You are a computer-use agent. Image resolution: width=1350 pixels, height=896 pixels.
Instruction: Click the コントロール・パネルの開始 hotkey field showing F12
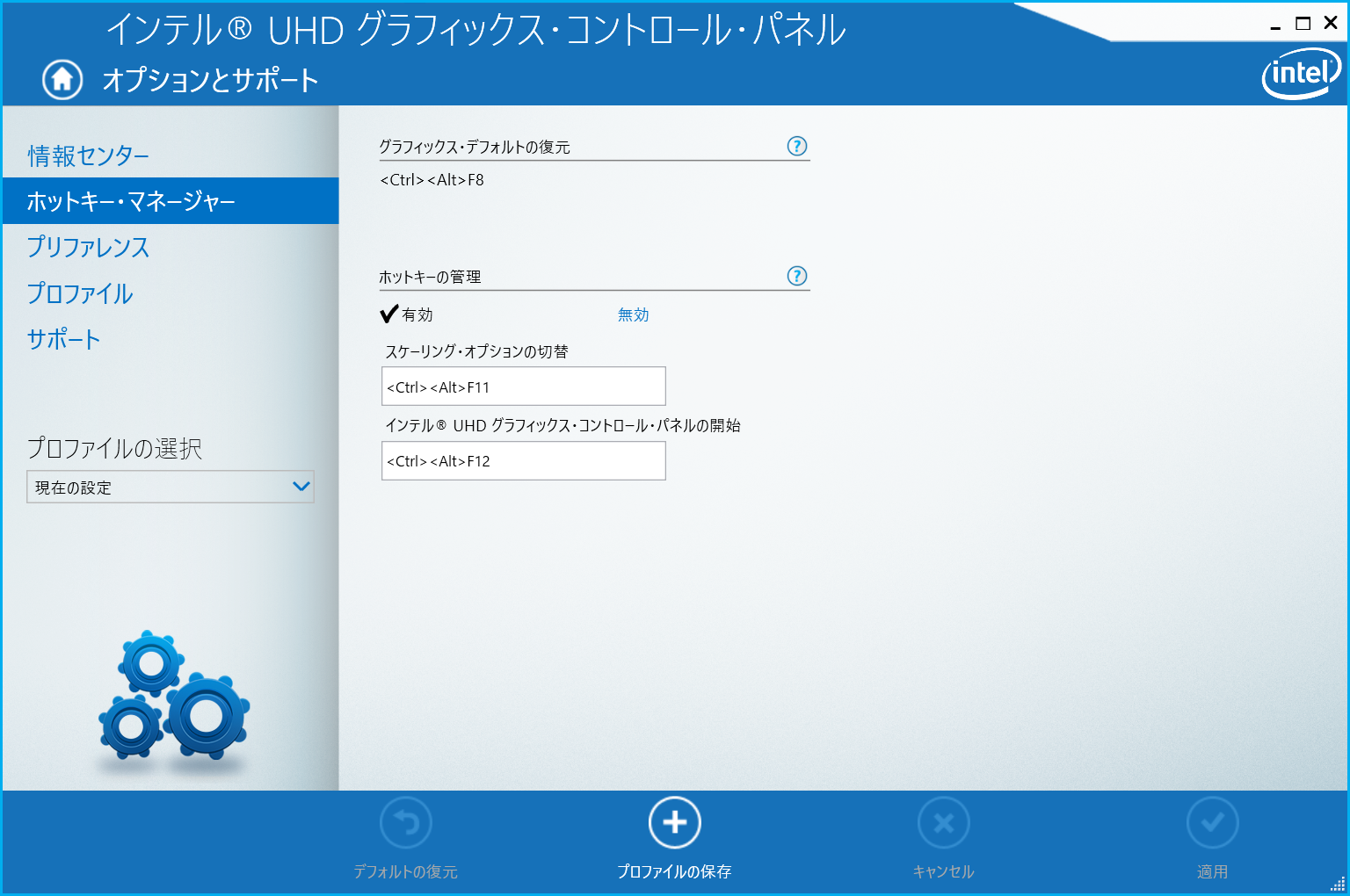point(524,461)
